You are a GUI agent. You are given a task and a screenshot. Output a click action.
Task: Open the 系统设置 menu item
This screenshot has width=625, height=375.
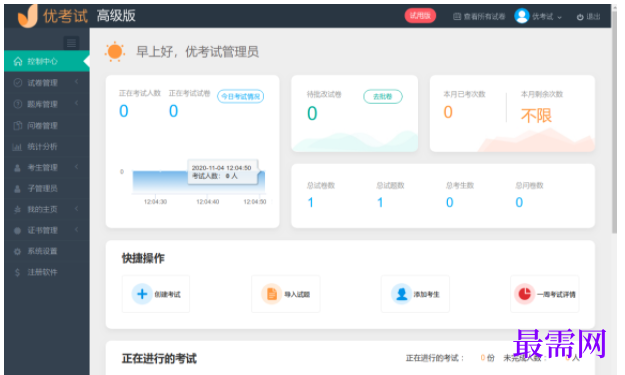(47, 251)
